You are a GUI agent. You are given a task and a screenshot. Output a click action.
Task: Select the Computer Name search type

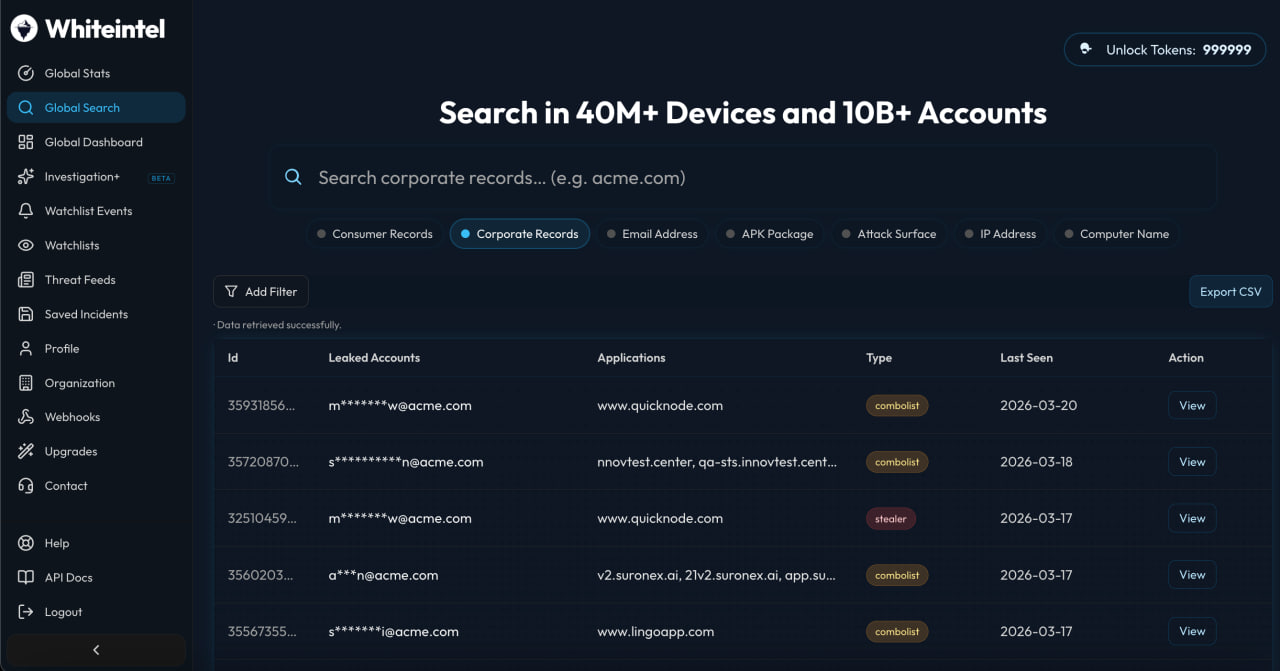tap(1116, 234)
